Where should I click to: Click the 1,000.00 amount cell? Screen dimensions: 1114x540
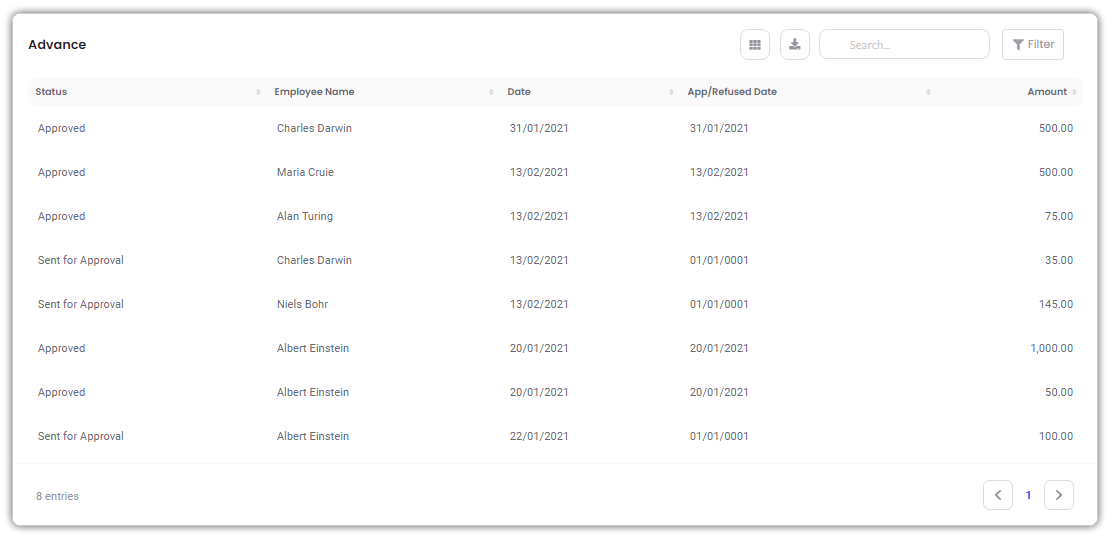click(x=1051, y=348)
